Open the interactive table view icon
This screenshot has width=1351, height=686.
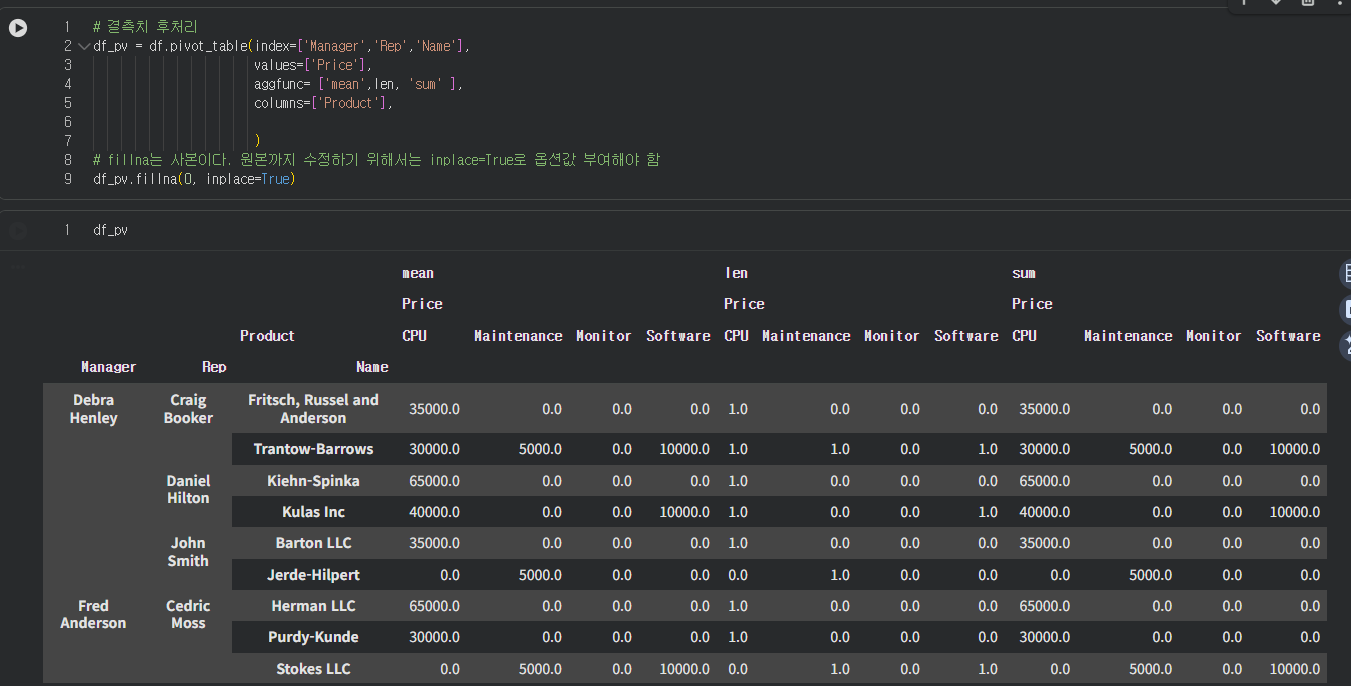[1344, 274]
